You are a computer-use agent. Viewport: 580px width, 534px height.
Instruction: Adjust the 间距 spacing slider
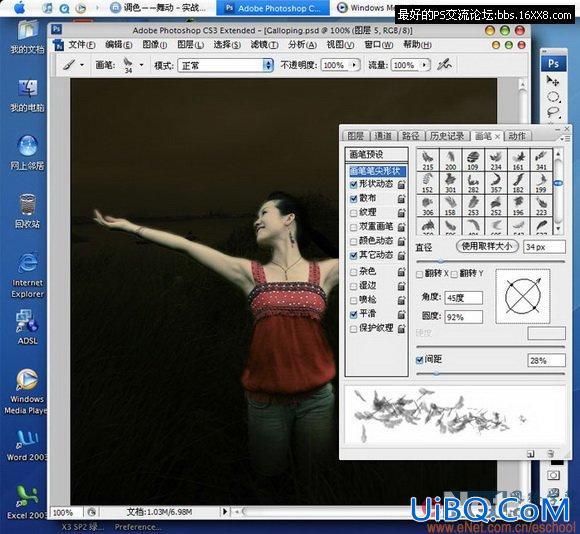point(490,374)
